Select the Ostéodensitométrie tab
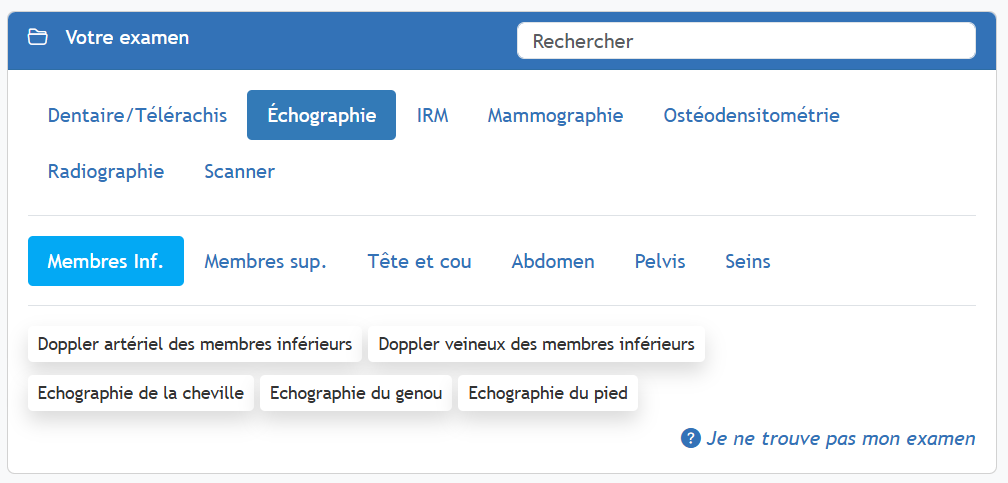Screen dimensions: 1008x483 (x=751, y=115)
